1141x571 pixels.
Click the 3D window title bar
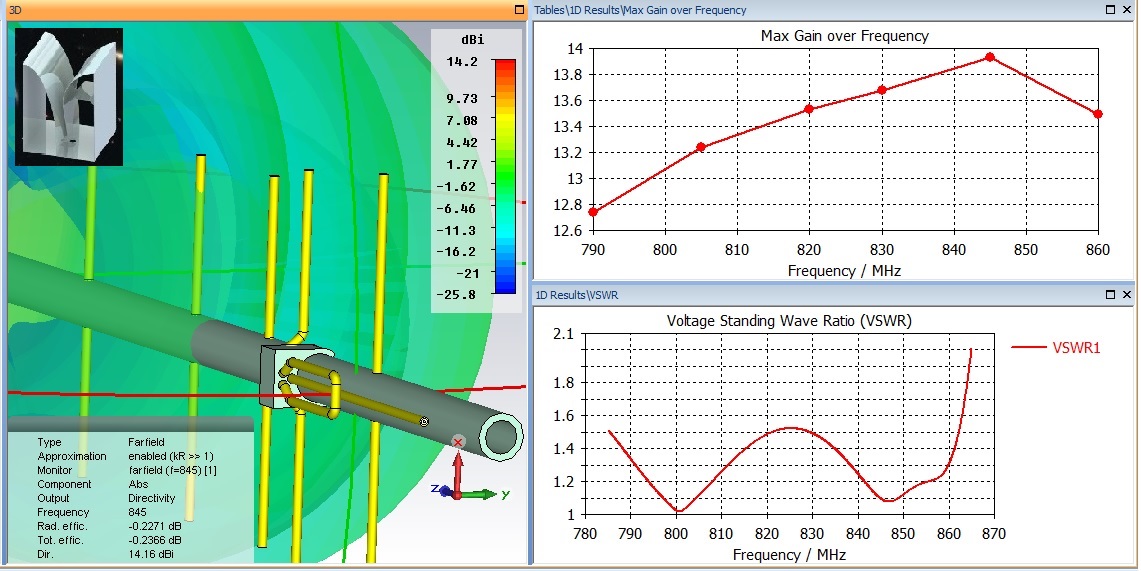click(264, 10)
